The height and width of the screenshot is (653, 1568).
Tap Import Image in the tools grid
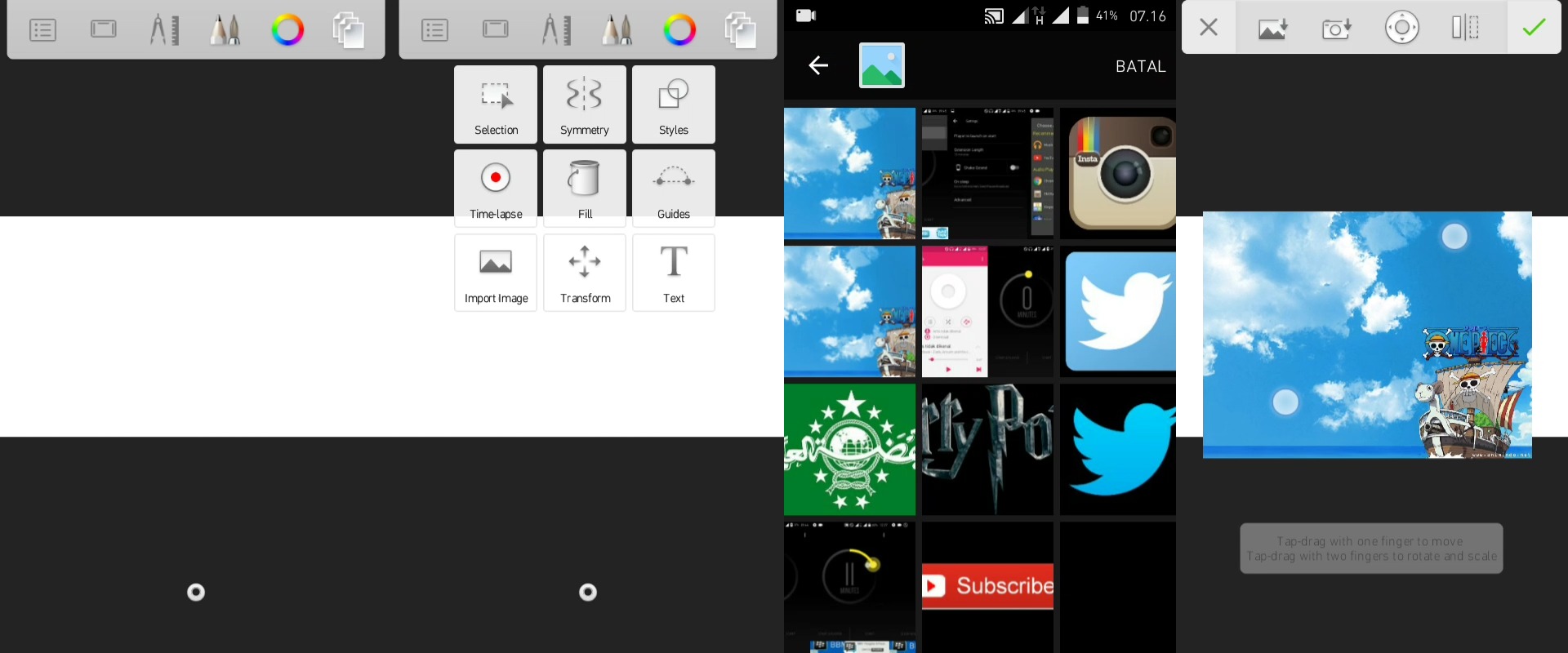(496, 273)
